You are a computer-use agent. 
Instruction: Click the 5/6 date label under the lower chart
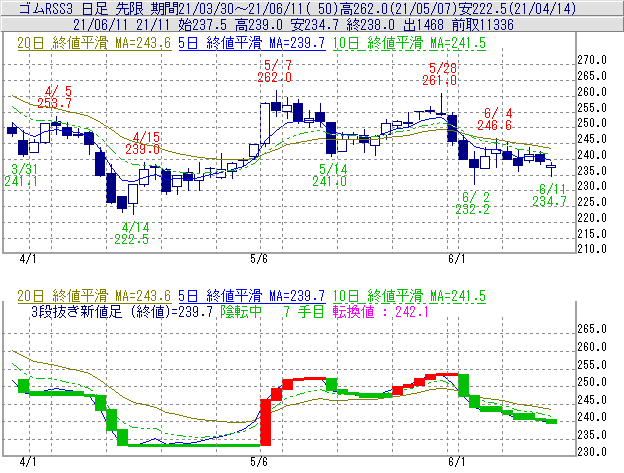point(259,462)
